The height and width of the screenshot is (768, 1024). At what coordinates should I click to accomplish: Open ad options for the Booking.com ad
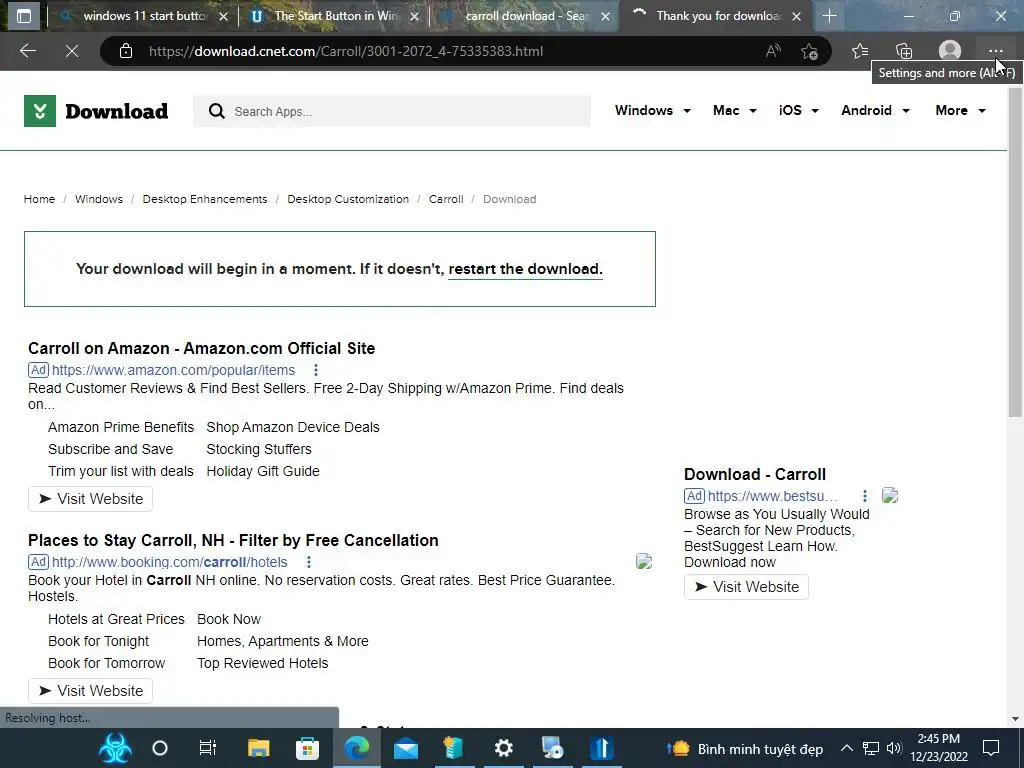[x=308, y=562]
